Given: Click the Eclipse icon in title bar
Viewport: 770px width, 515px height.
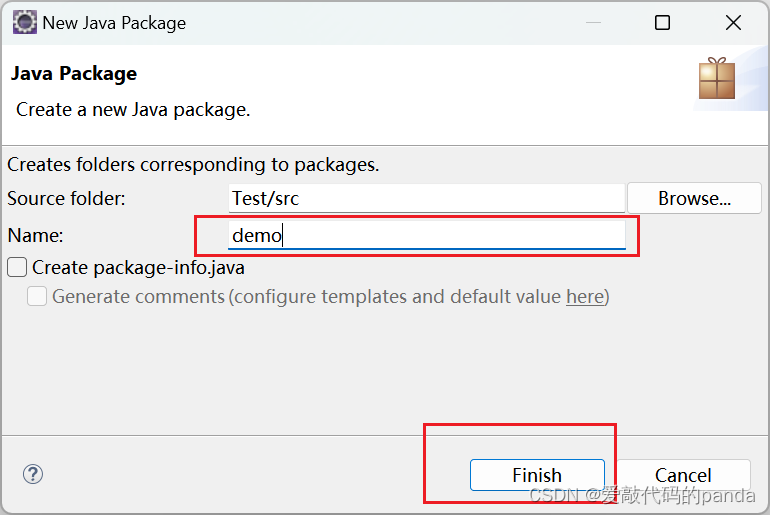Looking at the screenshot, I should point(25,23).
